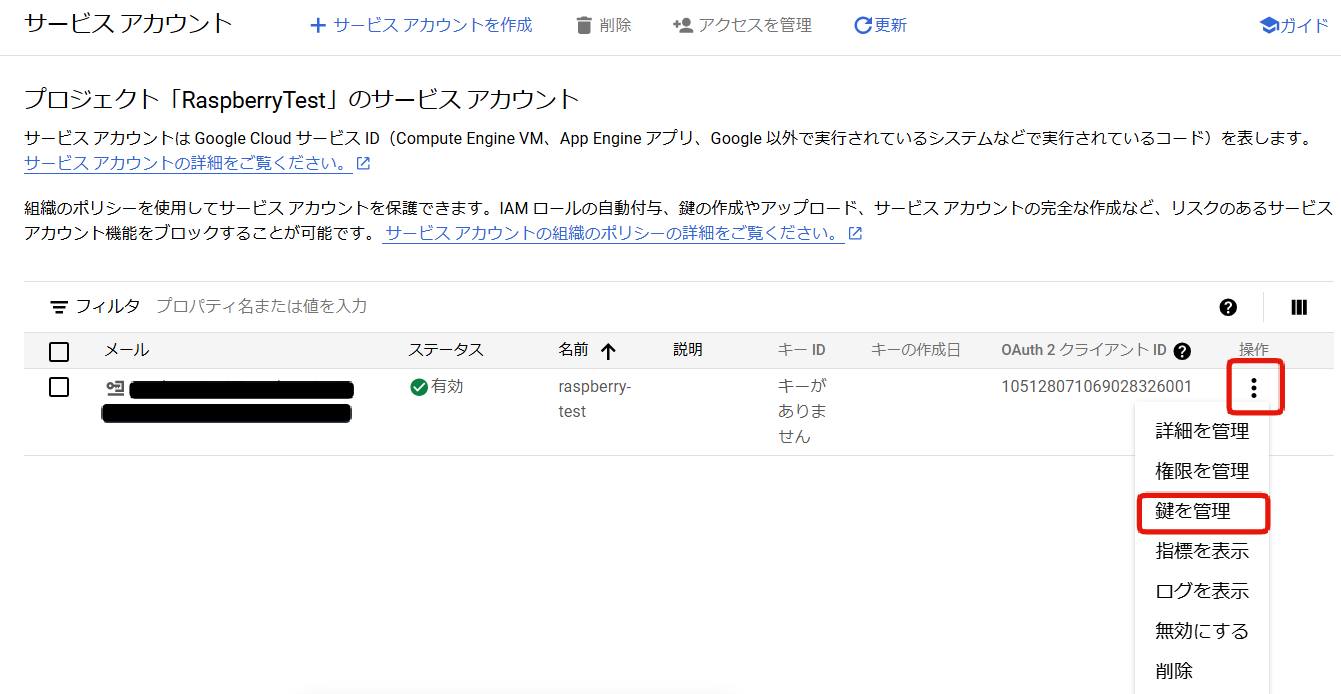Open アクセスを管理 in the toolbar
The image size is (1341, 694).
tap(742, 25)
